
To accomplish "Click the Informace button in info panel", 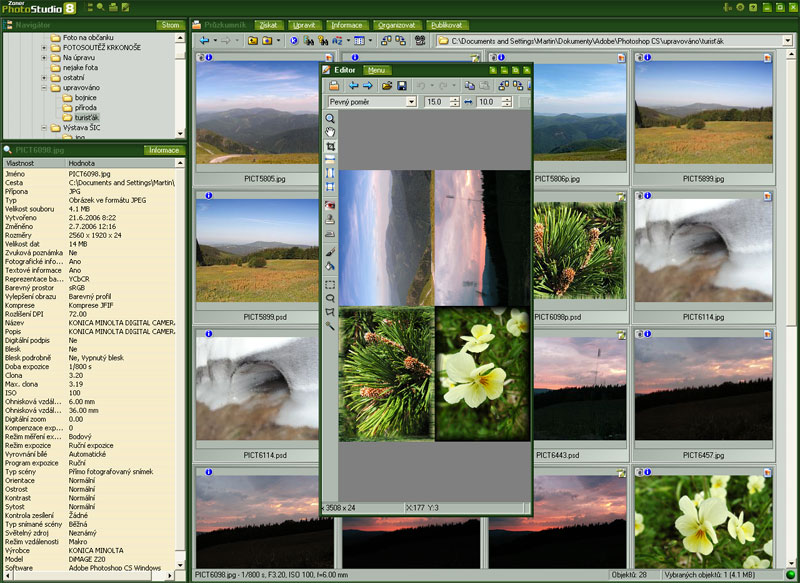I will point(164,150).
